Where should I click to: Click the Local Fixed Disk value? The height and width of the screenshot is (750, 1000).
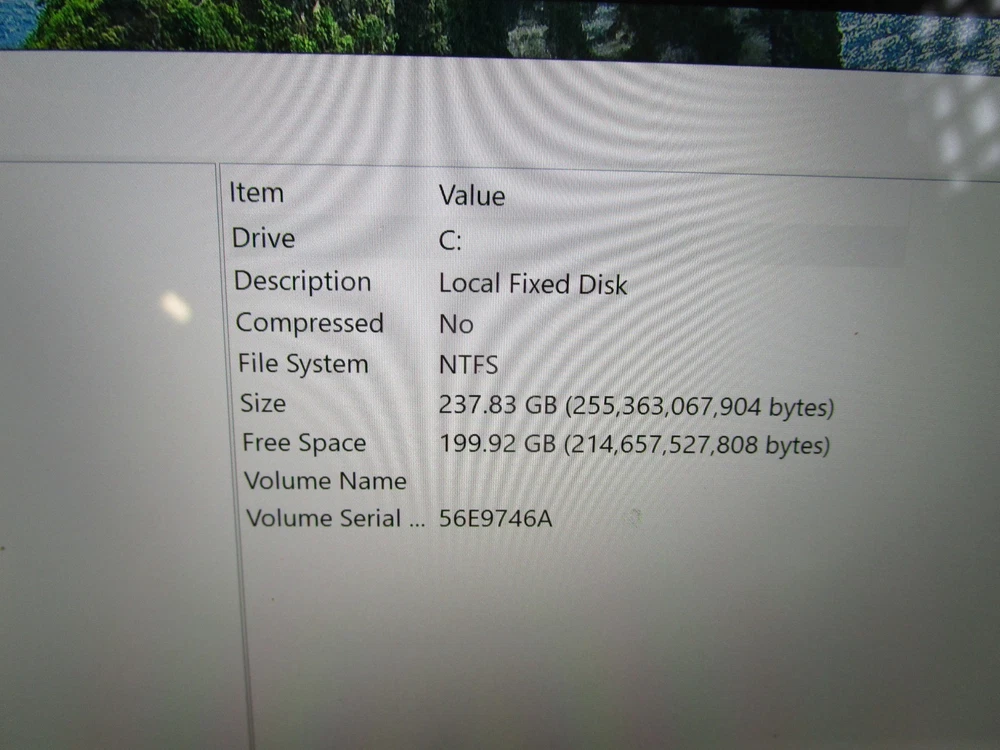pyautogui.click(x=532, y=284)
